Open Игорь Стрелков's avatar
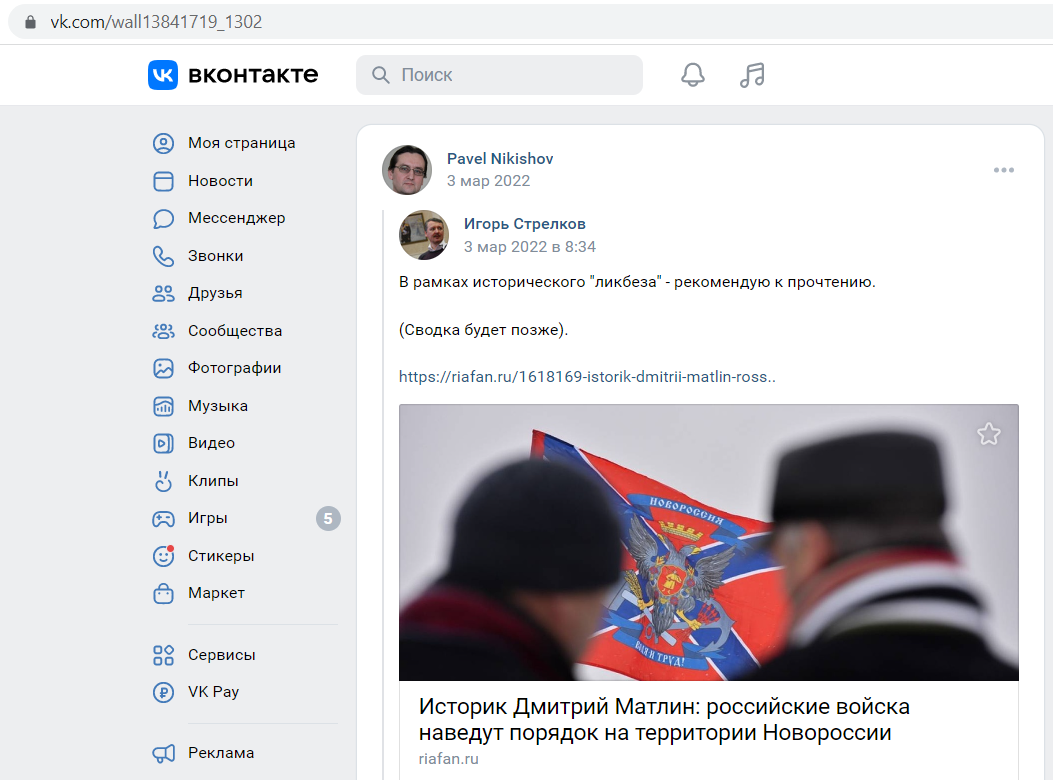This screenshot has height=780, width=1053. (x=424, y=235)
